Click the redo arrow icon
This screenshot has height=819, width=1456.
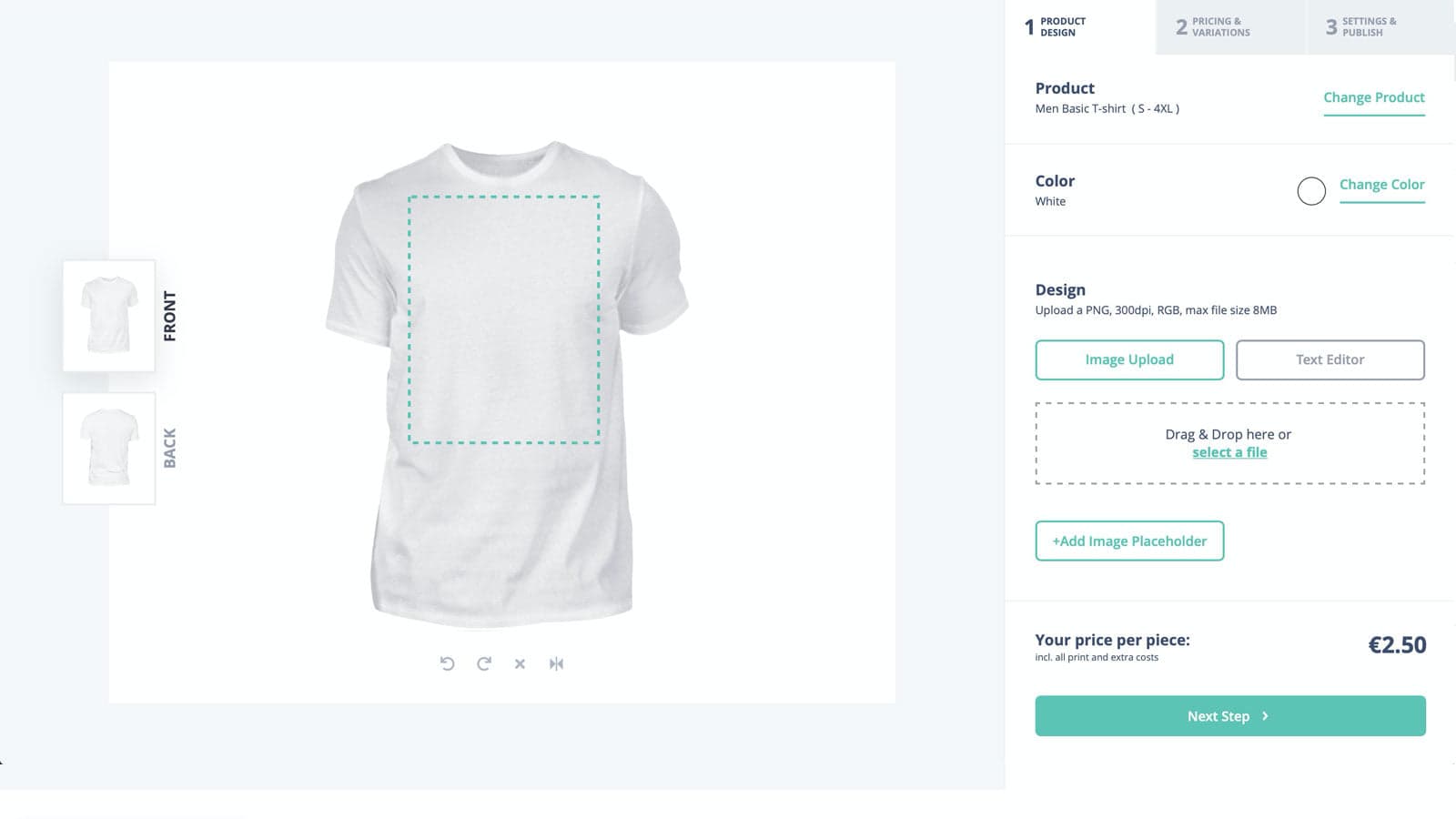[x=483, y=663]
